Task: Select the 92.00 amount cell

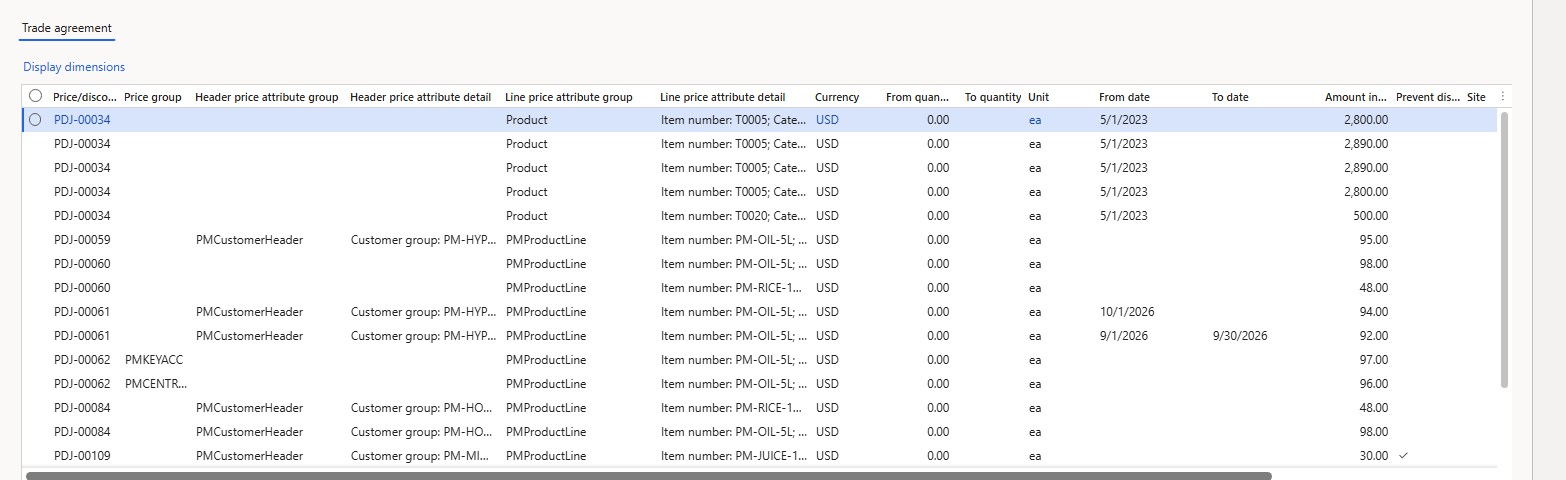Action: 1374,336
